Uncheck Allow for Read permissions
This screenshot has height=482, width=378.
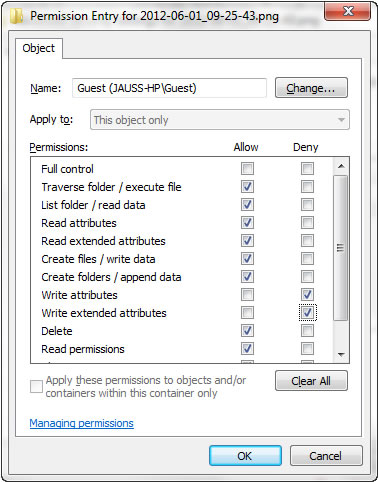247,349
